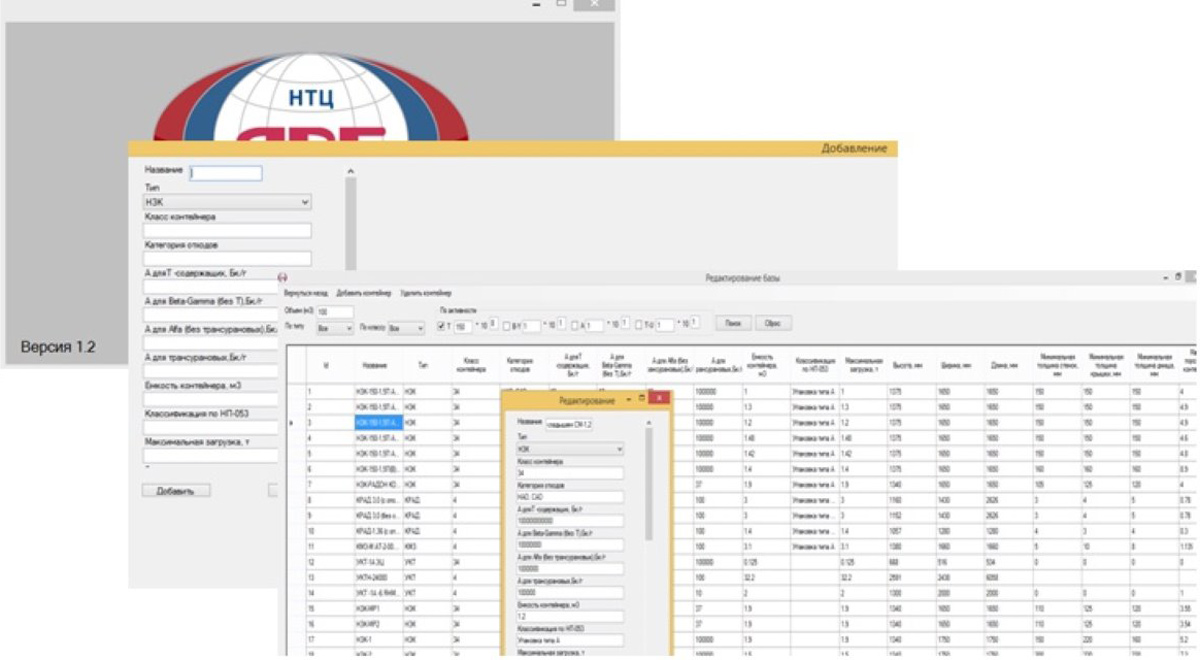Click Емкость контейнера field in Редактирование dialog

point(570,616)
